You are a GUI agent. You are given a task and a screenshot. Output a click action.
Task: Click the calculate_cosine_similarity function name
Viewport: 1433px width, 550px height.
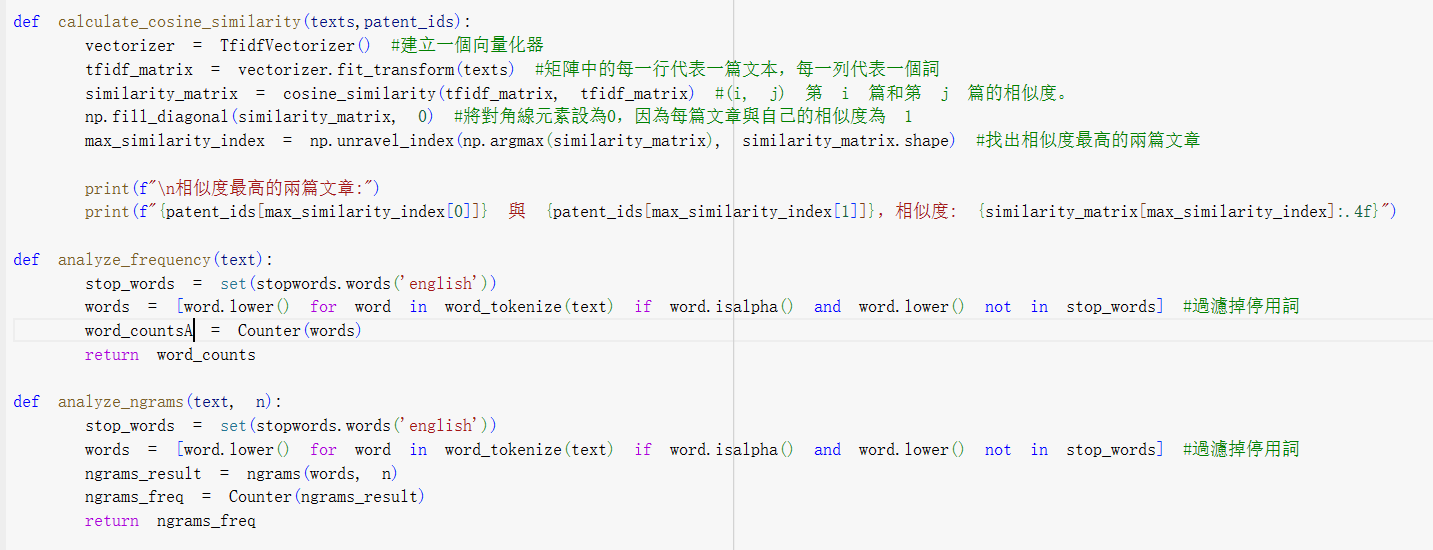pyautogui.click(x=179, y=21)
